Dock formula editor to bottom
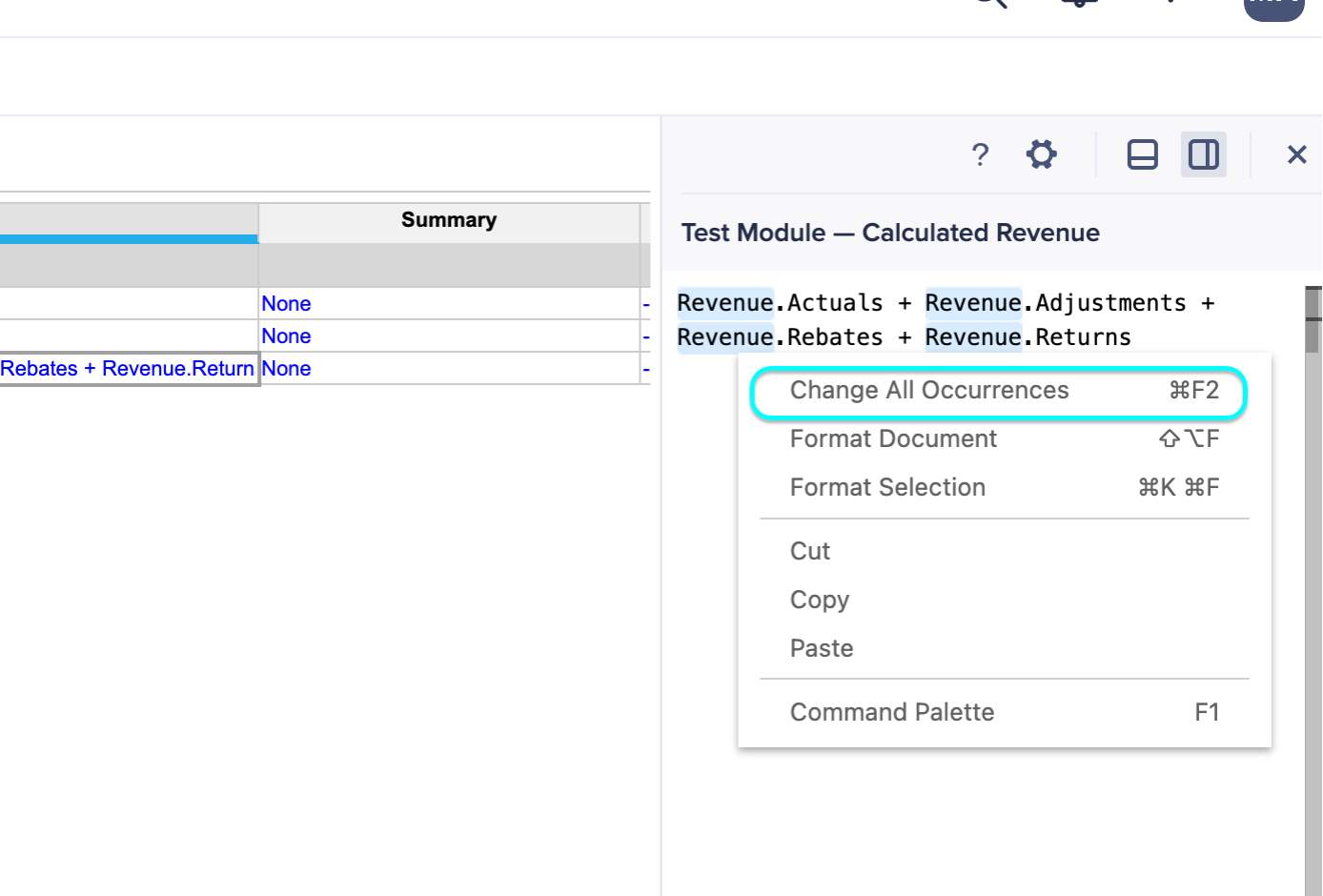 (1142, 154)
